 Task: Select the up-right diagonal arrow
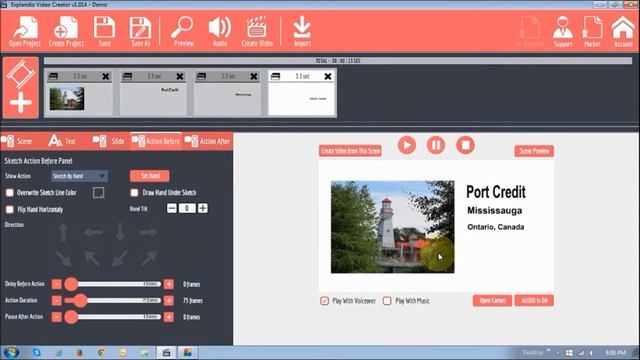(x=149, y=258)
